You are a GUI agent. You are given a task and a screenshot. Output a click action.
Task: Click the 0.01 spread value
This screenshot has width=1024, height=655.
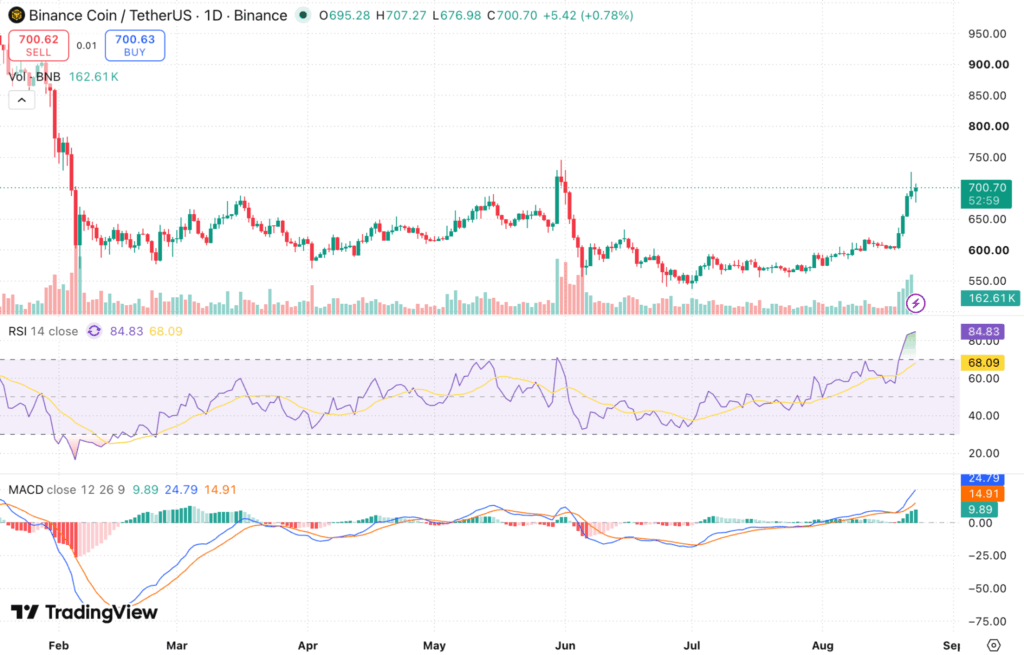click(86, 46)
